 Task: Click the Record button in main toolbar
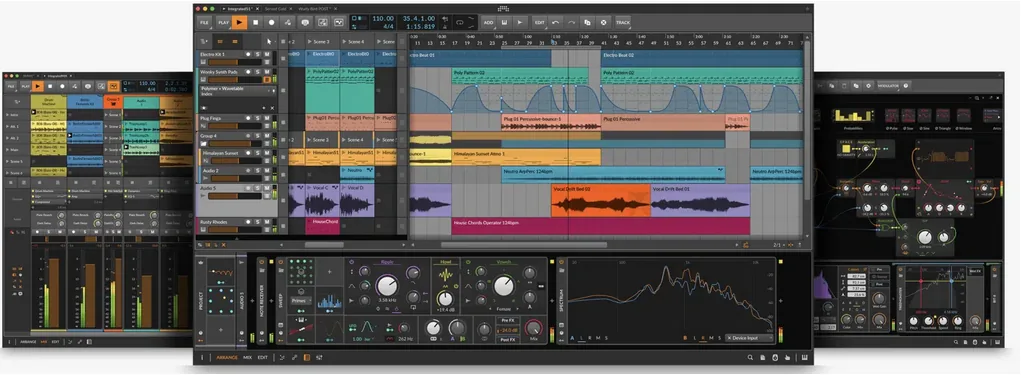tap(272, 22)
